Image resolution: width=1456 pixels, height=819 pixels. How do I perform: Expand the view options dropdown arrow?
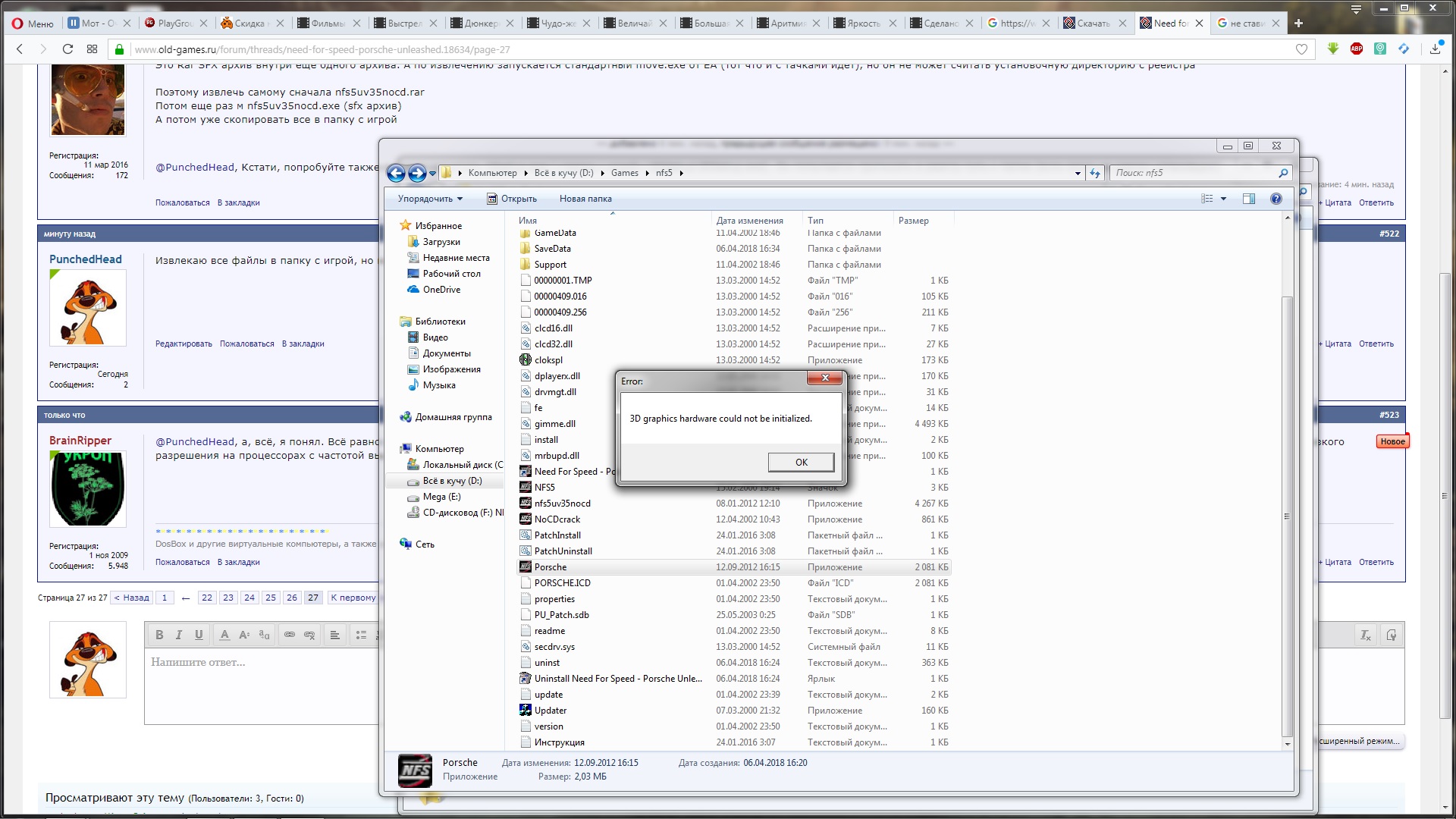1223,199
